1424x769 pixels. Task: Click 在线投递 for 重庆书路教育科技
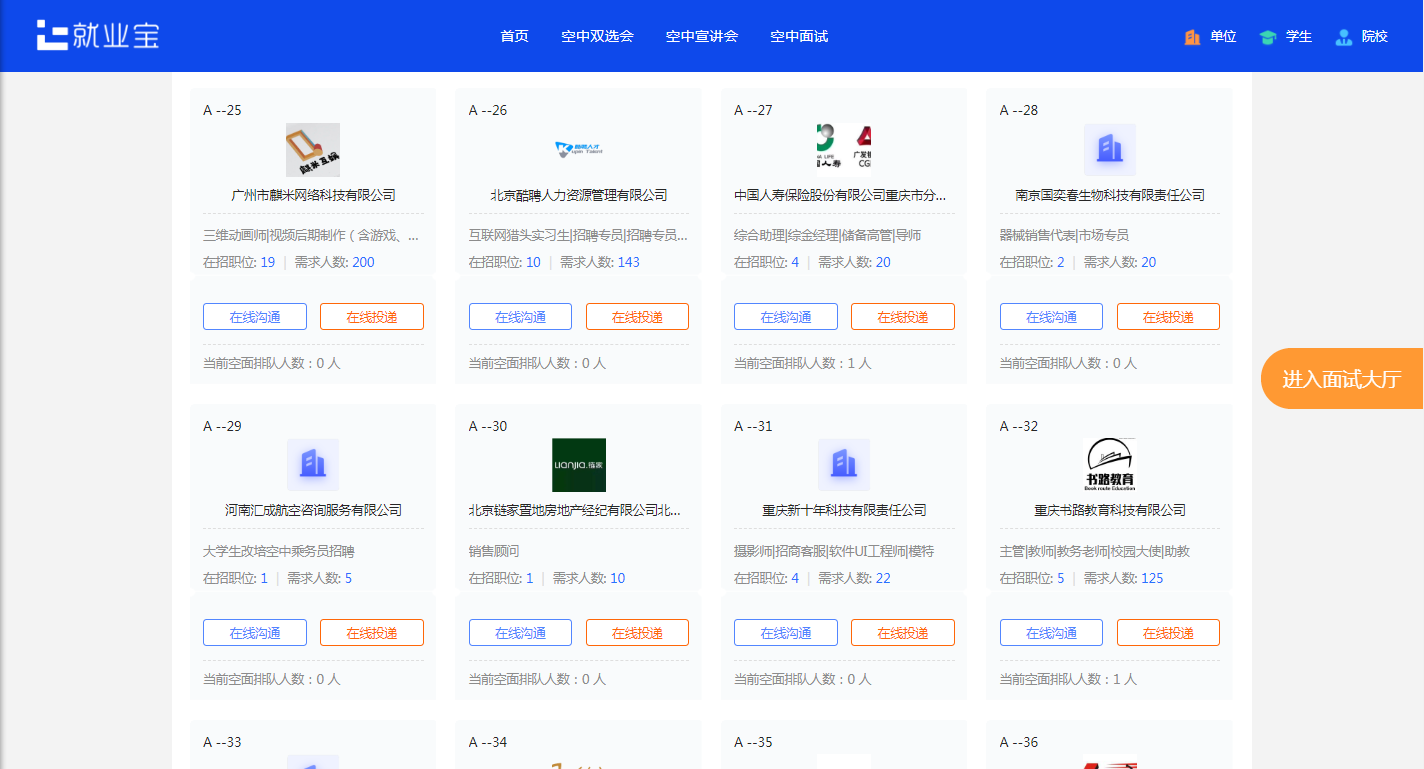tap(1167, 633)
